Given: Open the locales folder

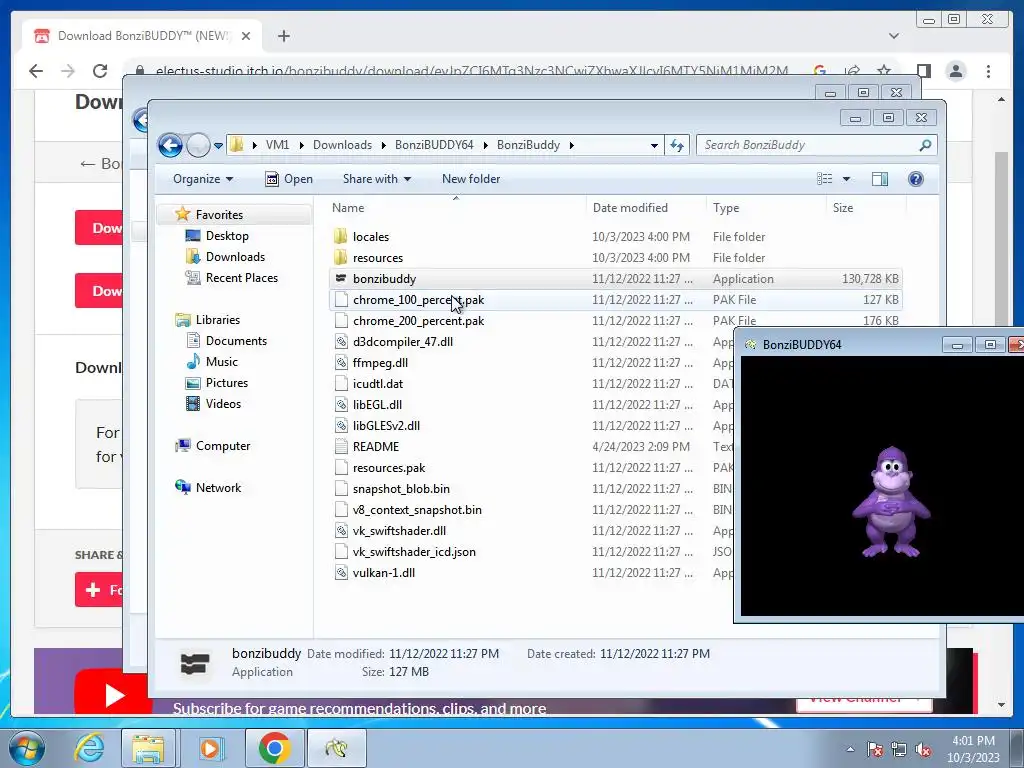Looking at the screenshot, I should (370, 237).
